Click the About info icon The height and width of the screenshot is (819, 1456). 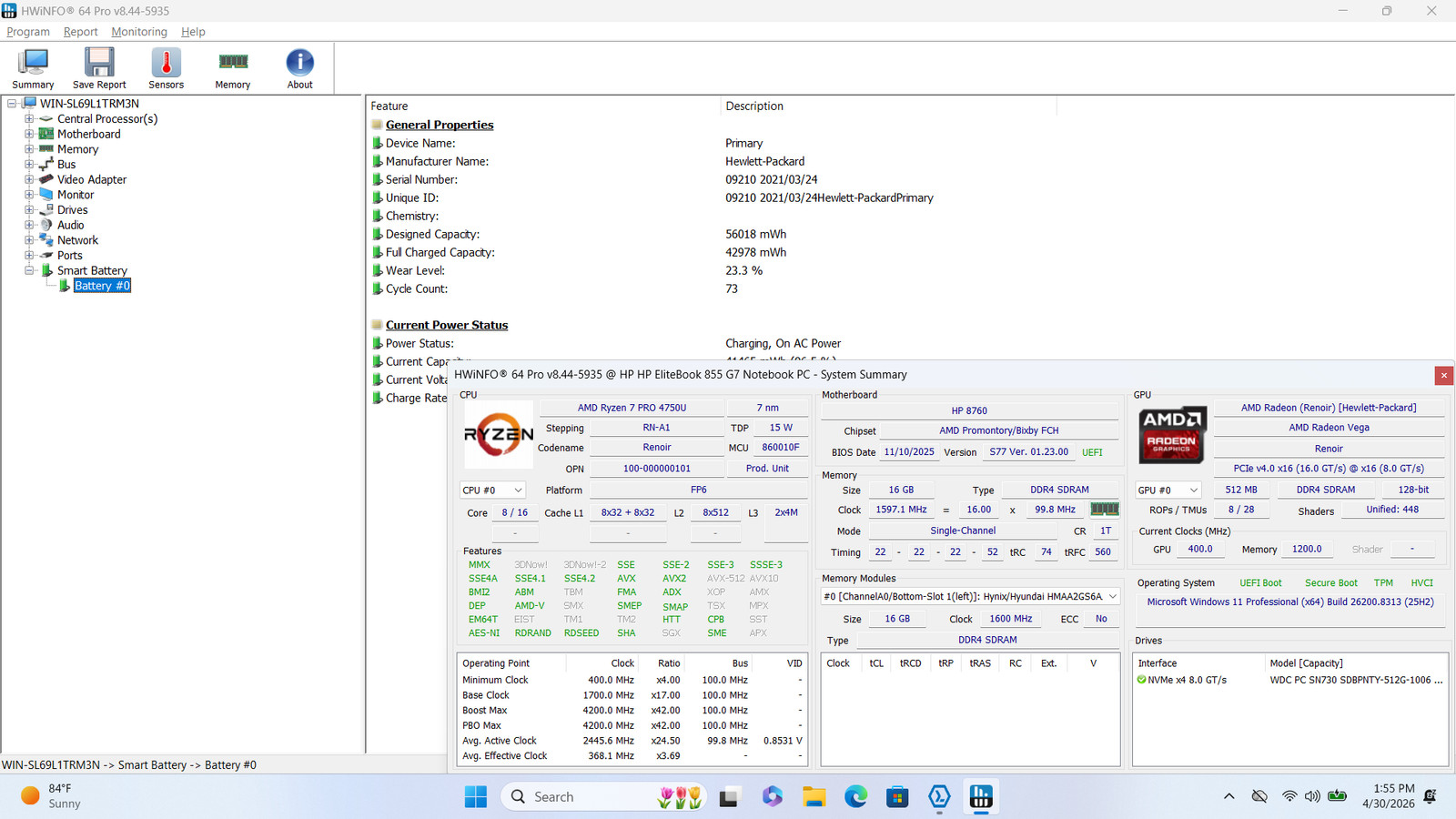click(x=299, y=69)
